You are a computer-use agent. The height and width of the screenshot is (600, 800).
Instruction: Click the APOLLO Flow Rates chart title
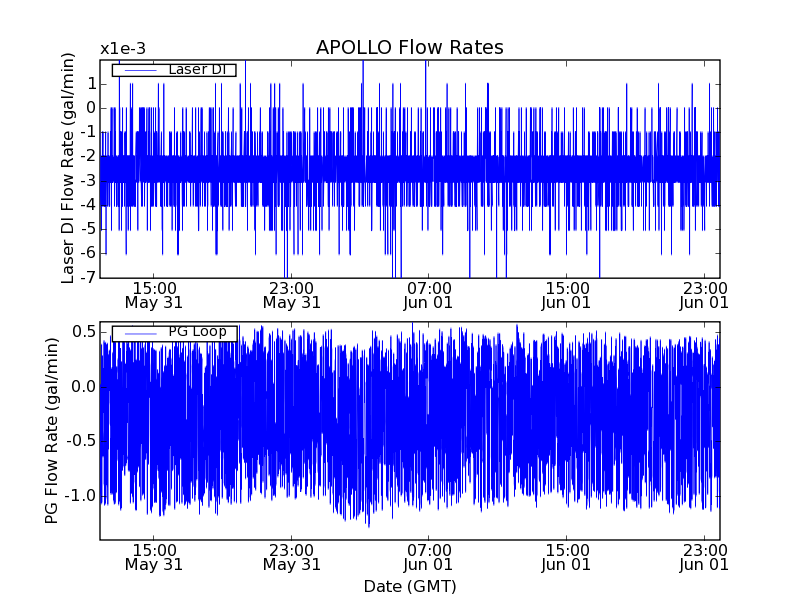tap(409, 48)
